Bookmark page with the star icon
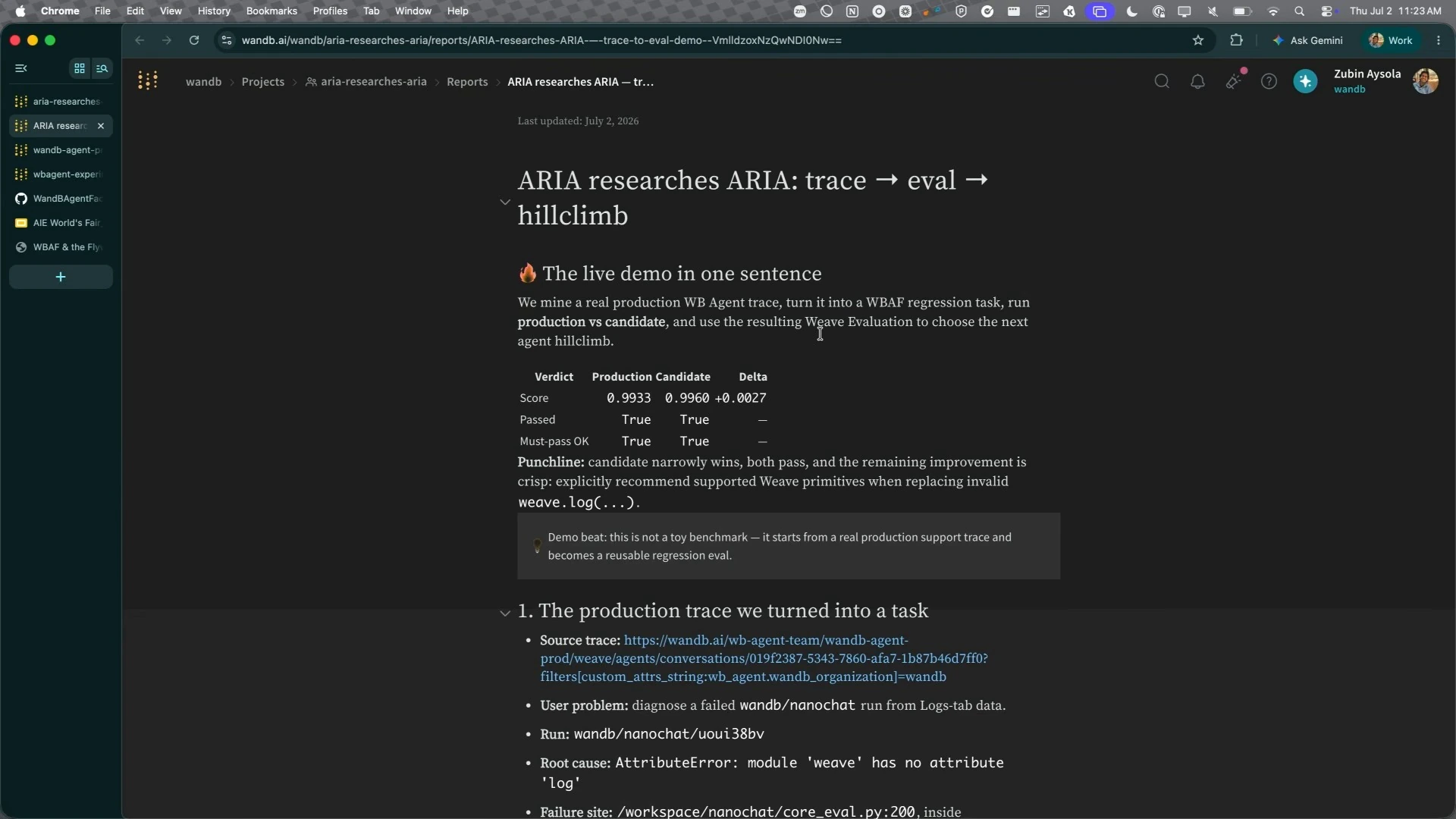This screenshot has width=1456, height=819. [x=1198, y=40]
